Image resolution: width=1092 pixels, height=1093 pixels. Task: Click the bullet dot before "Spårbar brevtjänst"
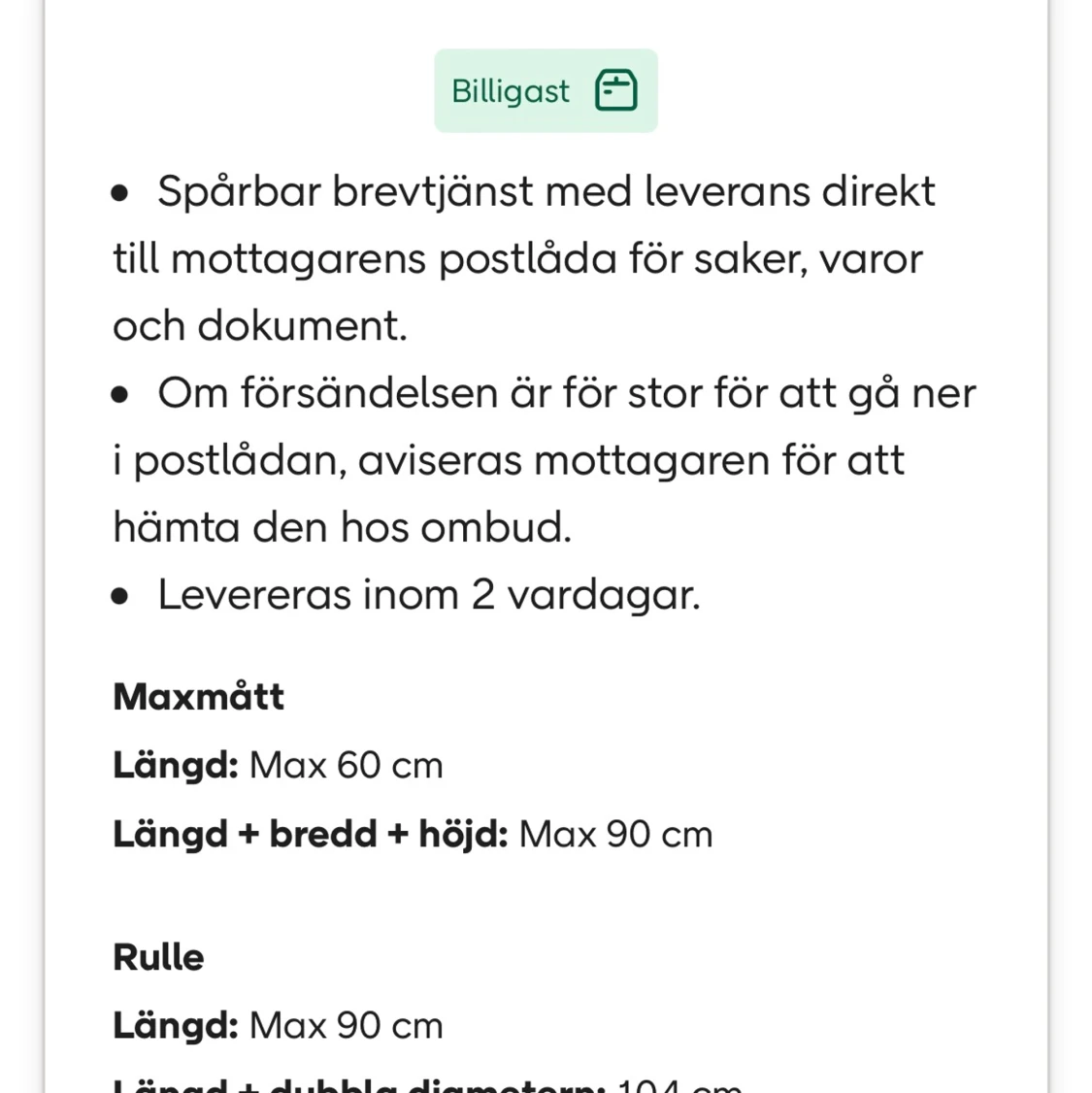pos(120,193)
